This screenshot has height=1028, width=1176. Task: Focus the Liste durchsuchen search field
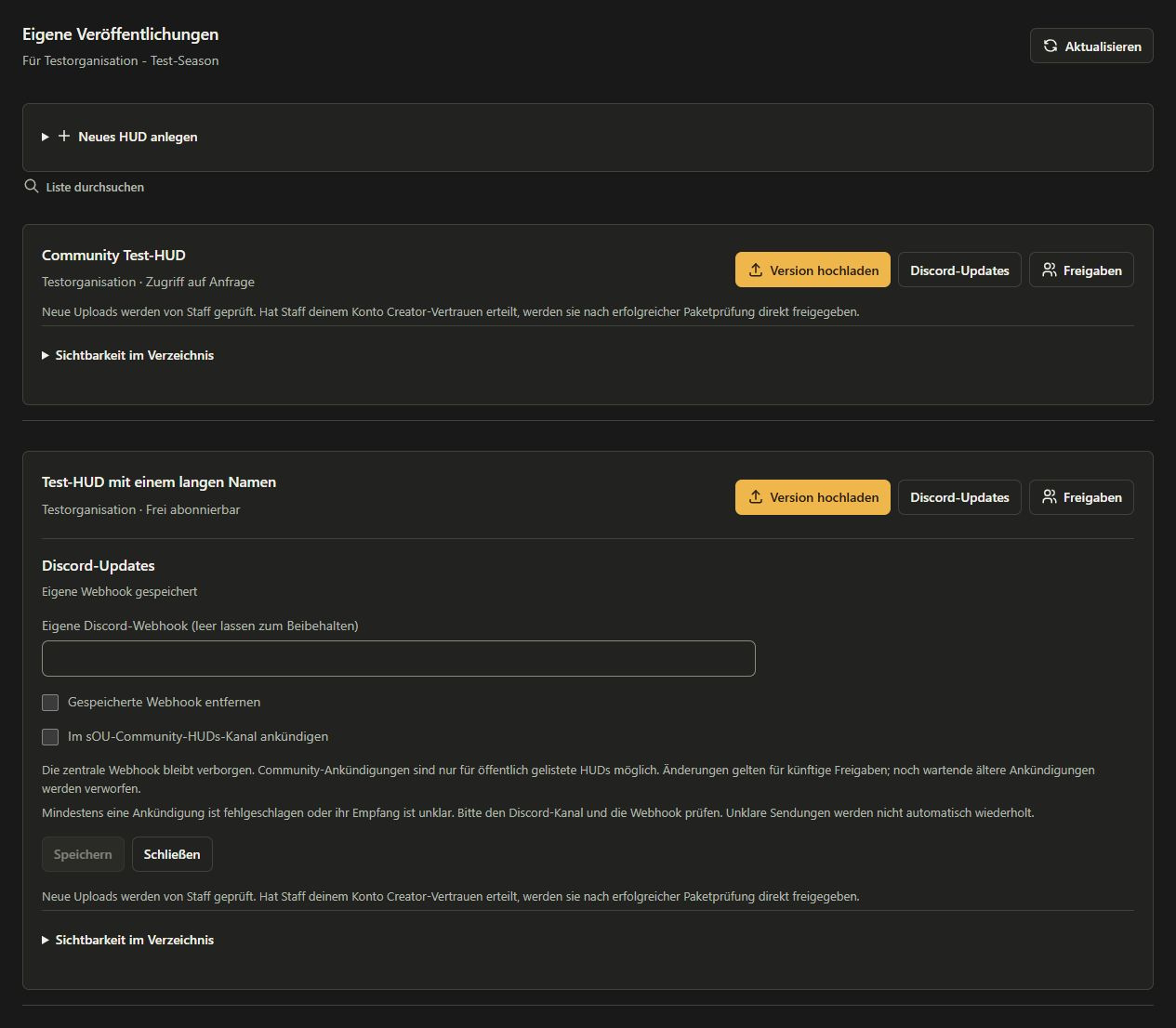click(95, 187)
